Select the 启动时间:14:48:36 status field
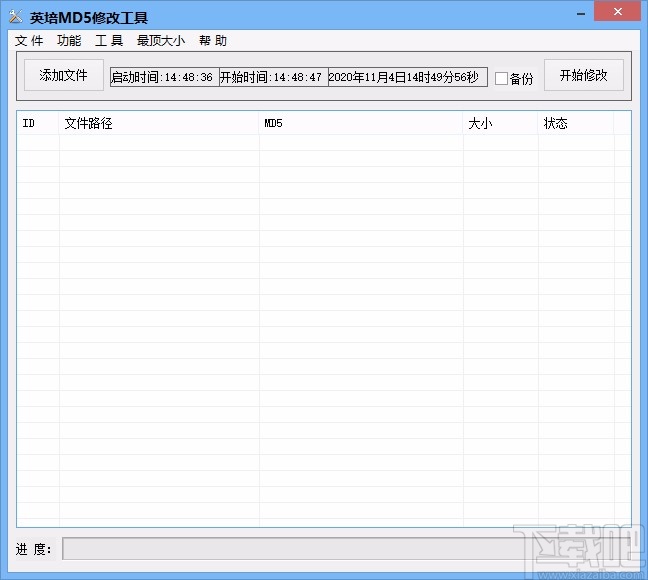 [164, 77]
